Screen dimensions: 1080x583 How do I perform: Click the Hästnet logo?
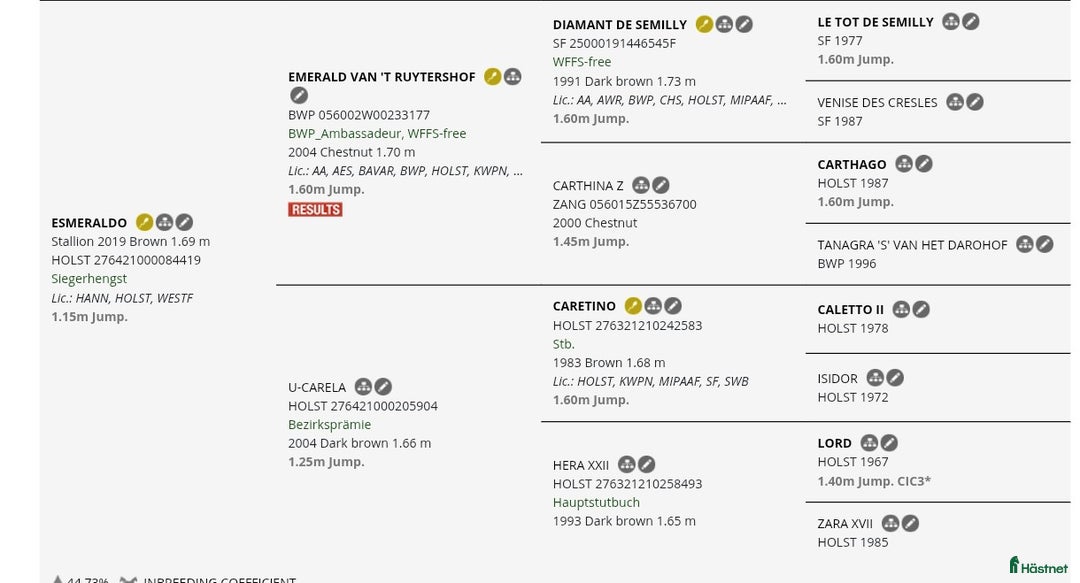point(1038,566)
